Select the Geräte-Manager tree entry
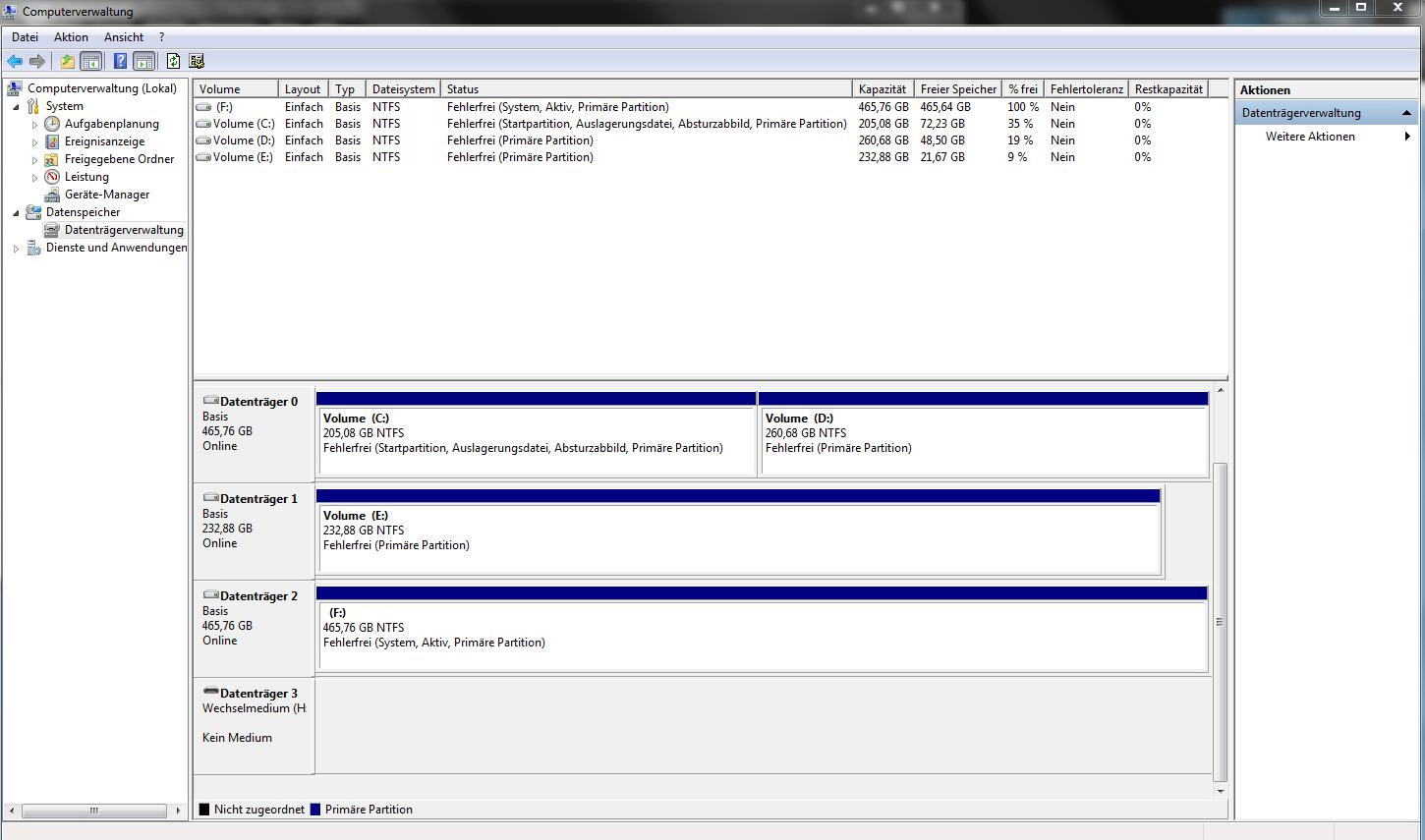The height and width of the screenshot is (840, 1425). coord(106,195)
